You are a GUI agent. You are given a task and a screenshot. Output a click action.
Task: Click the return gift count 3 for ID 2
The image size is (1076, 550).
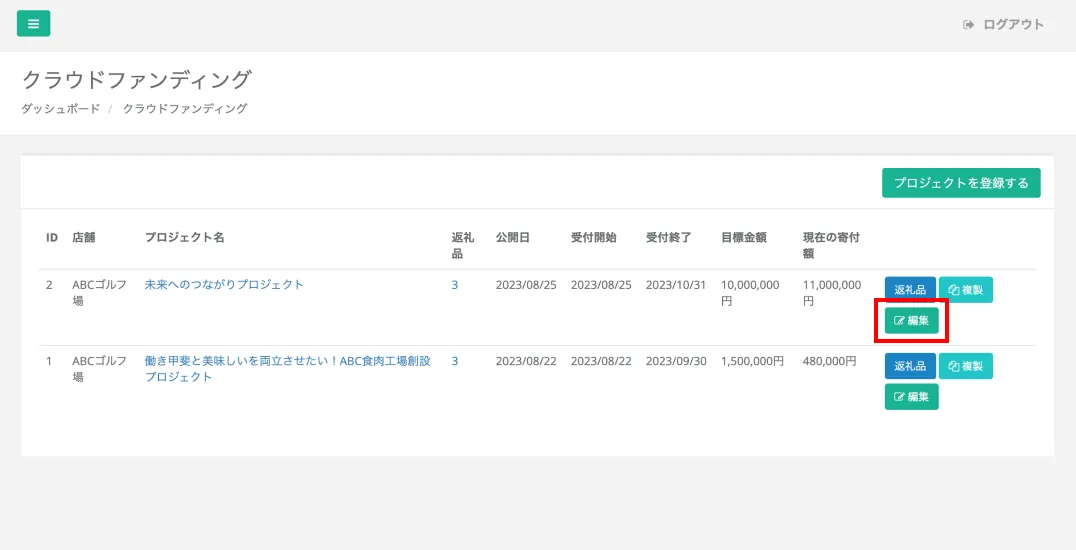454,285
